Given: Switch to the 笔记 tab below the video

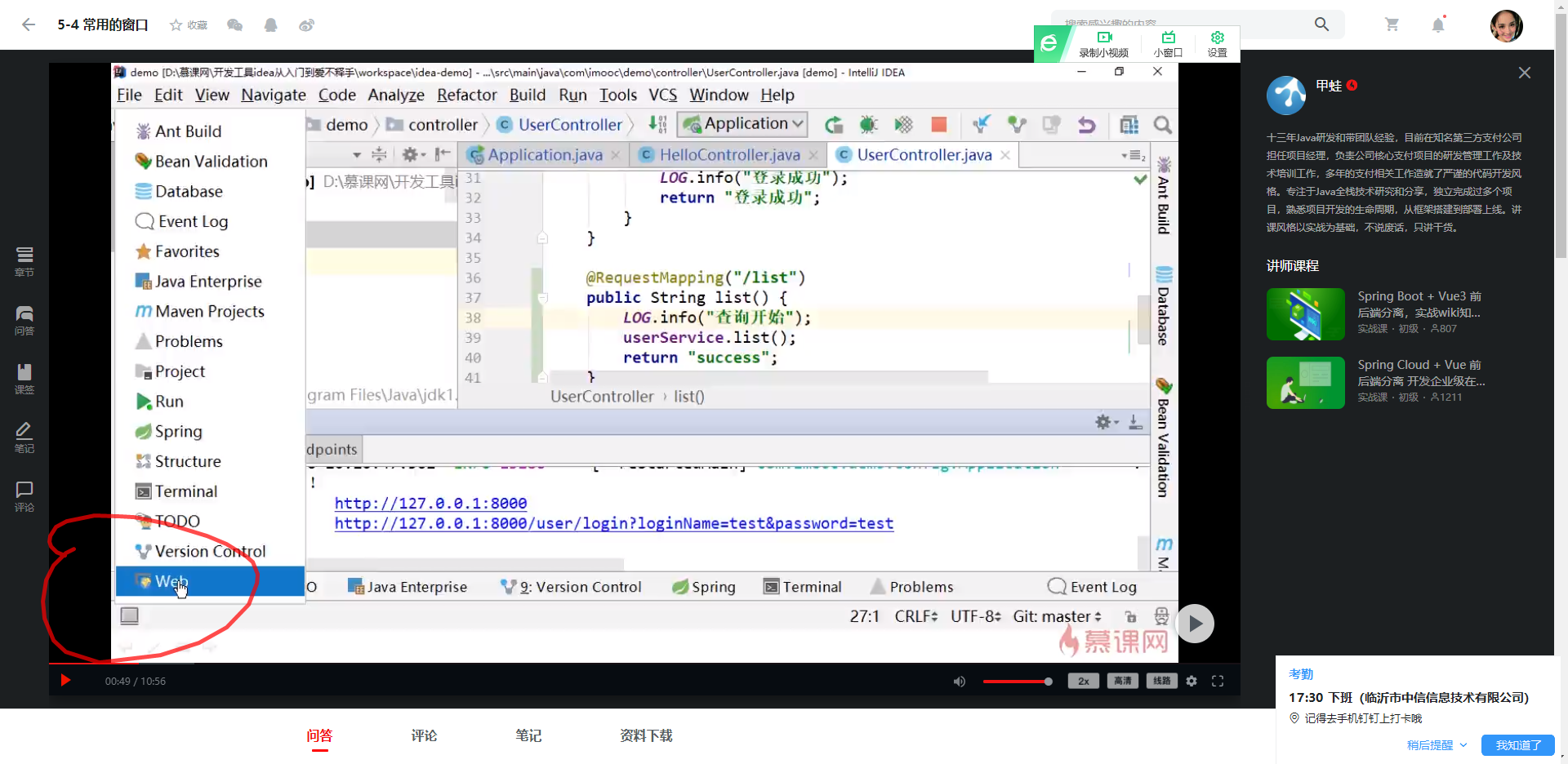Looking at the screenshot, I should click(x=528, y=735).
